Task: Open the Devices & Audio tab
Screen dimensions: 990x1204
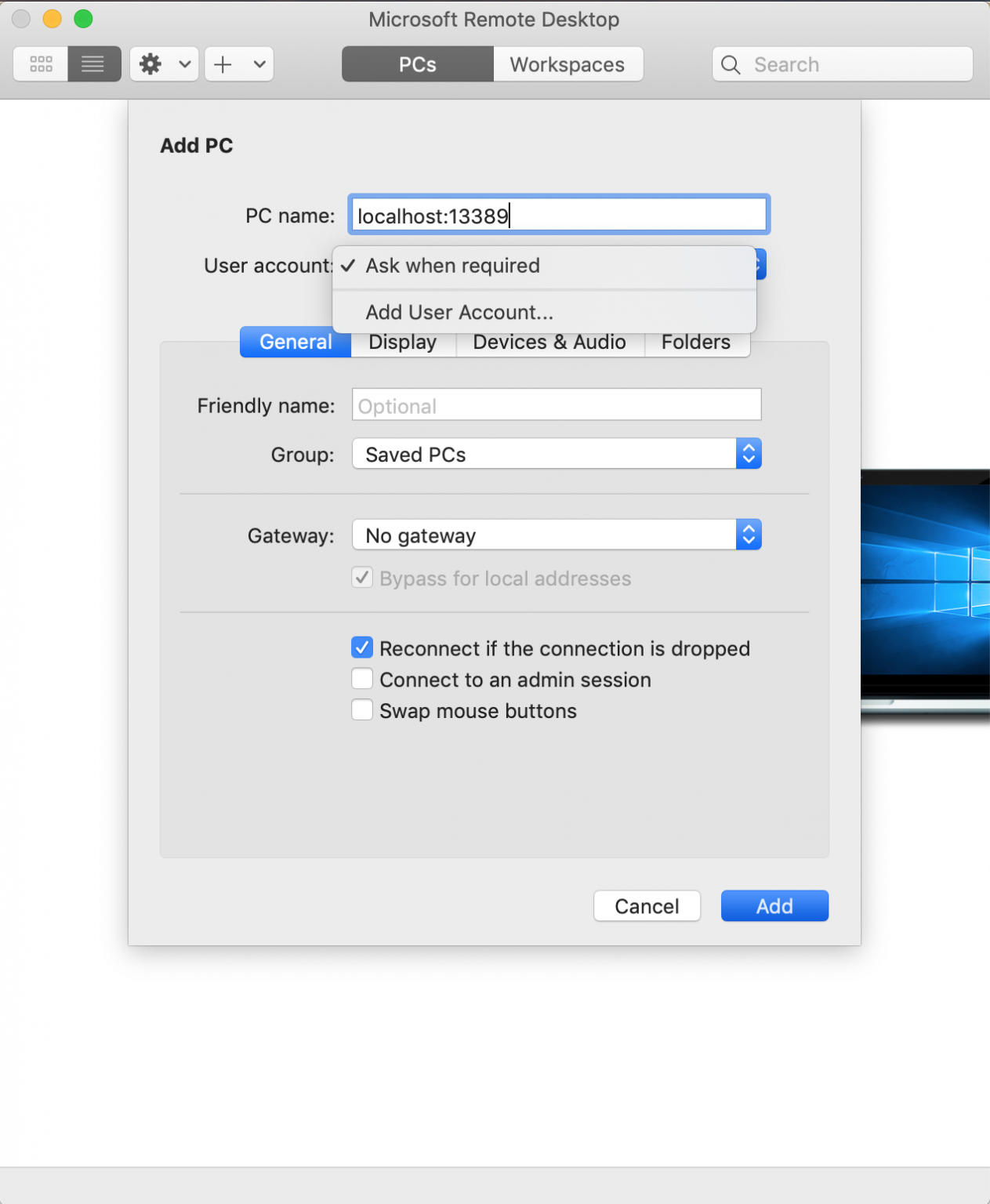Action: (x=549, y=343)
